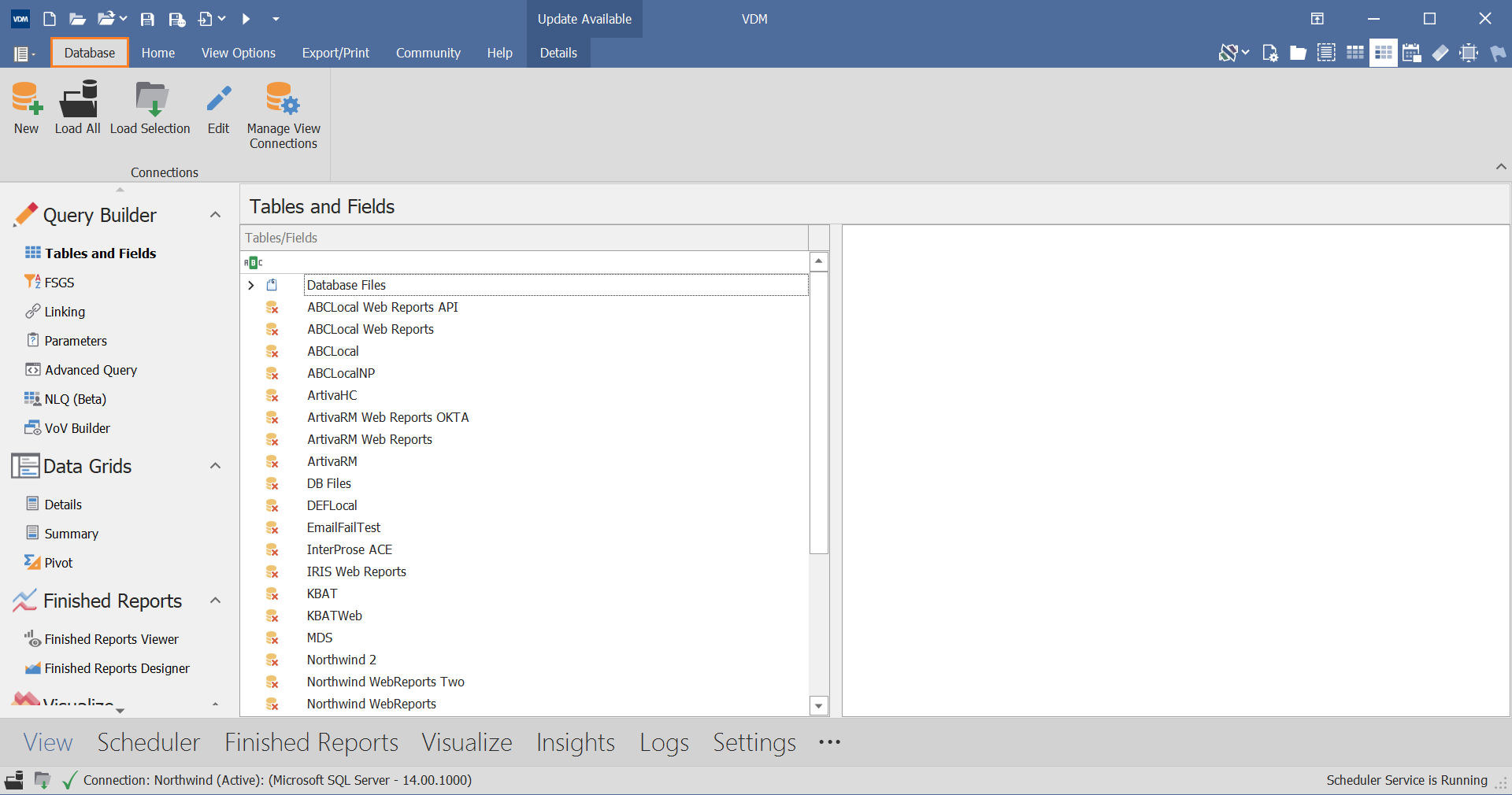Select the Community ribbon tab
Viewport: 1512px width, 795px height.
[x=428, y=53]
